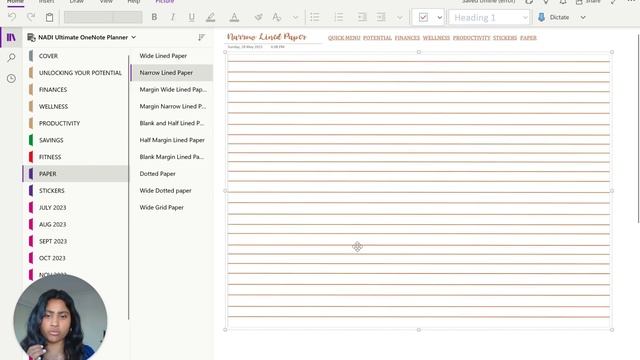Toggle the To Do tag checkbox
Image resolution: width=640 pixels, height=360 pixels.
coord(423,18)
